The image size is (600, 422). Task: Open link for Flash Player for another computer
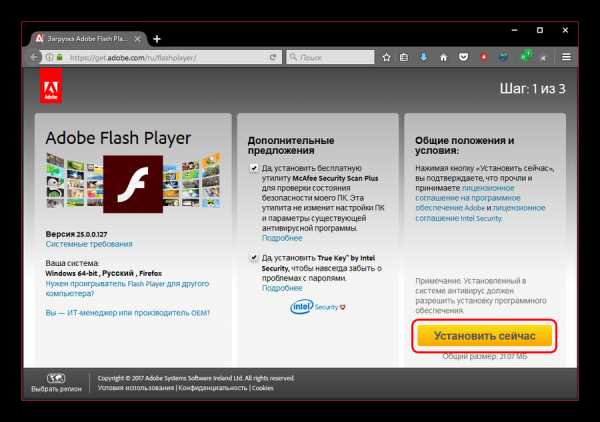click(x=127, y=288)
